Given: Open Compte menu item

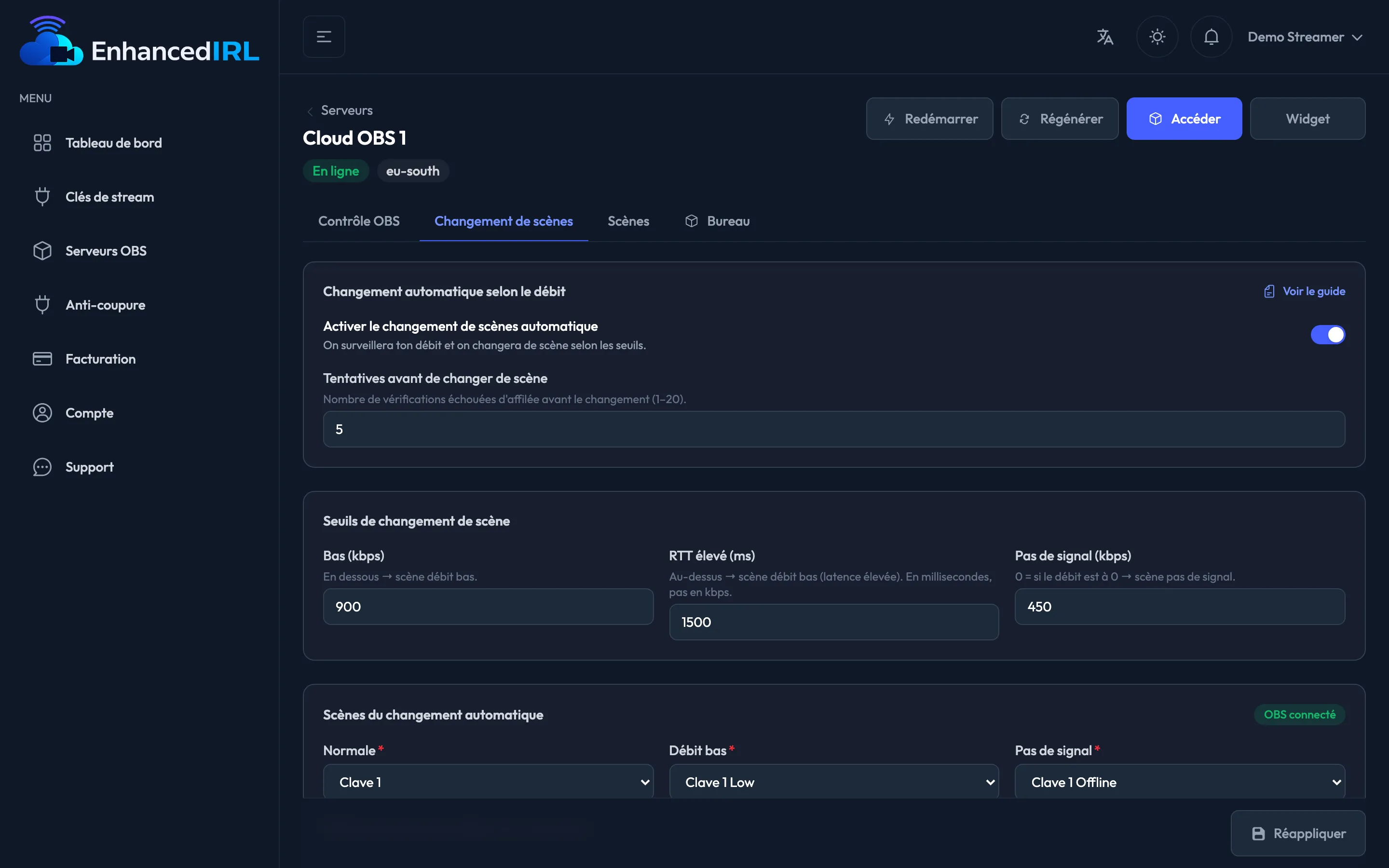Looking at the screenshot, I should 139,413.
